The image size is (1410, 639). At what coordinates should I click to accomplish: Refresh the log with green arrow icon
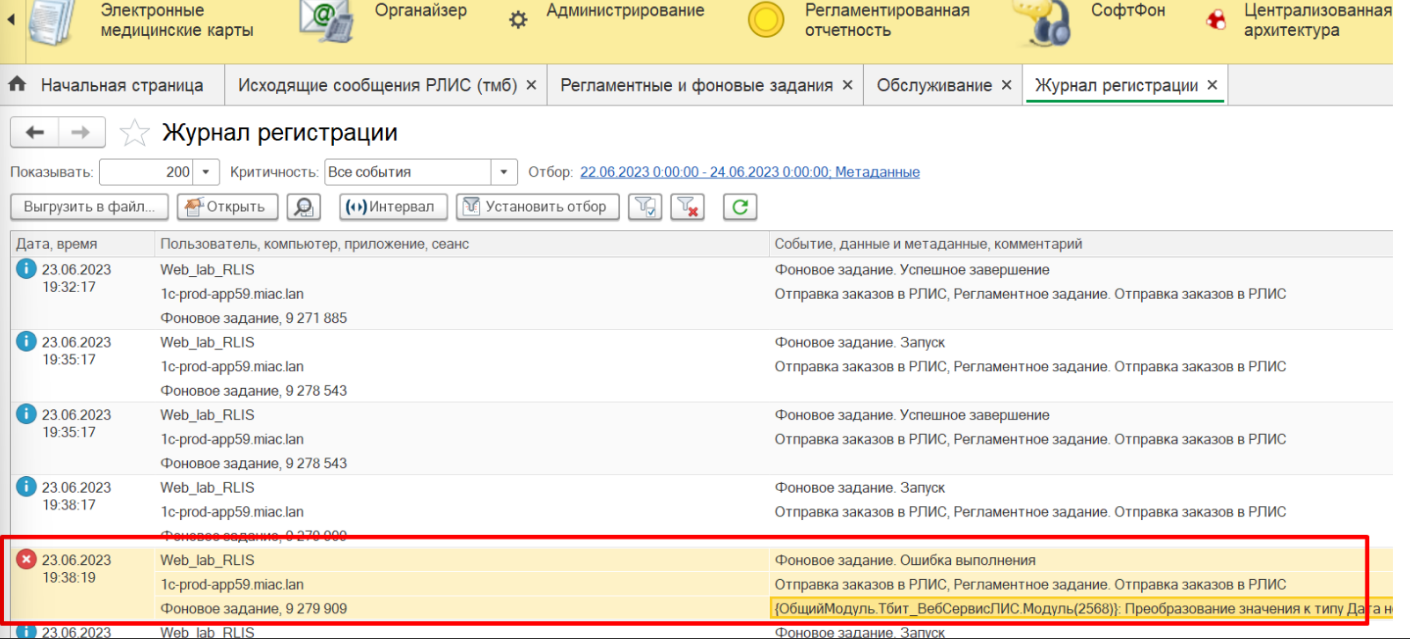739,207
